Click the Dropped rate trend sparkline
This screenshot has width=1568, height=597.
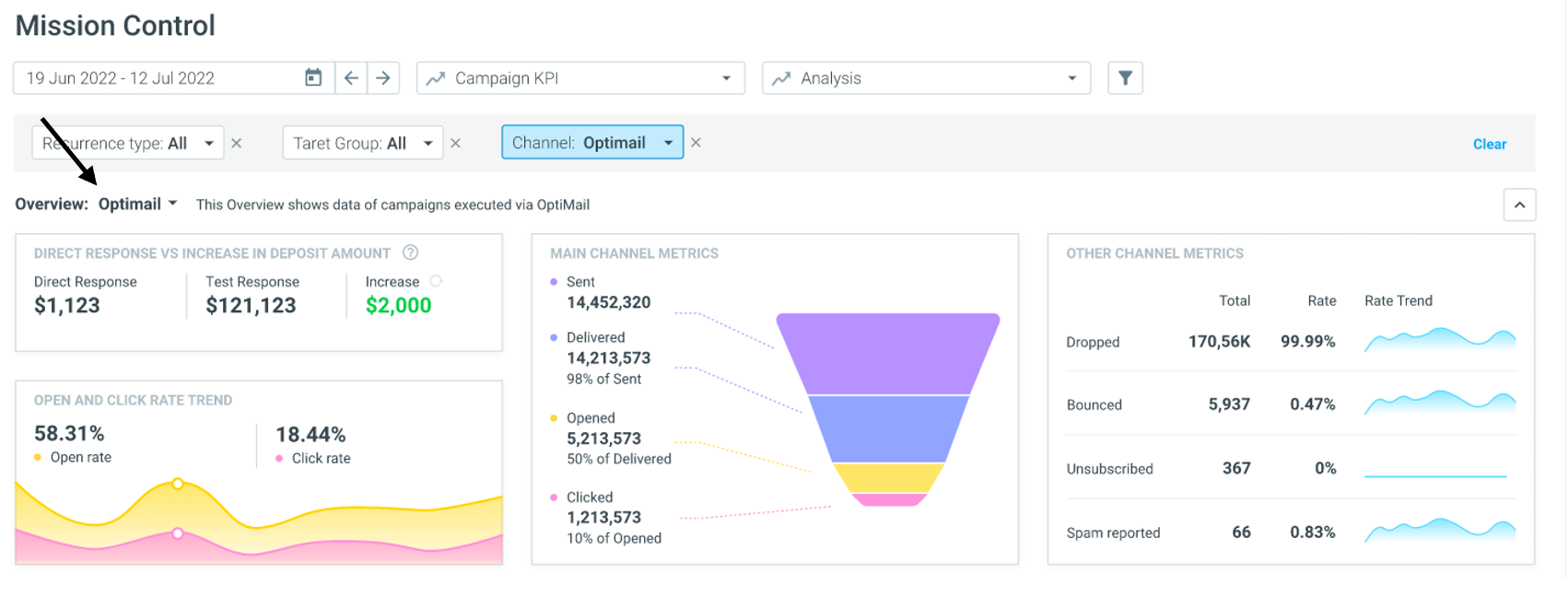click(1440, 340)
